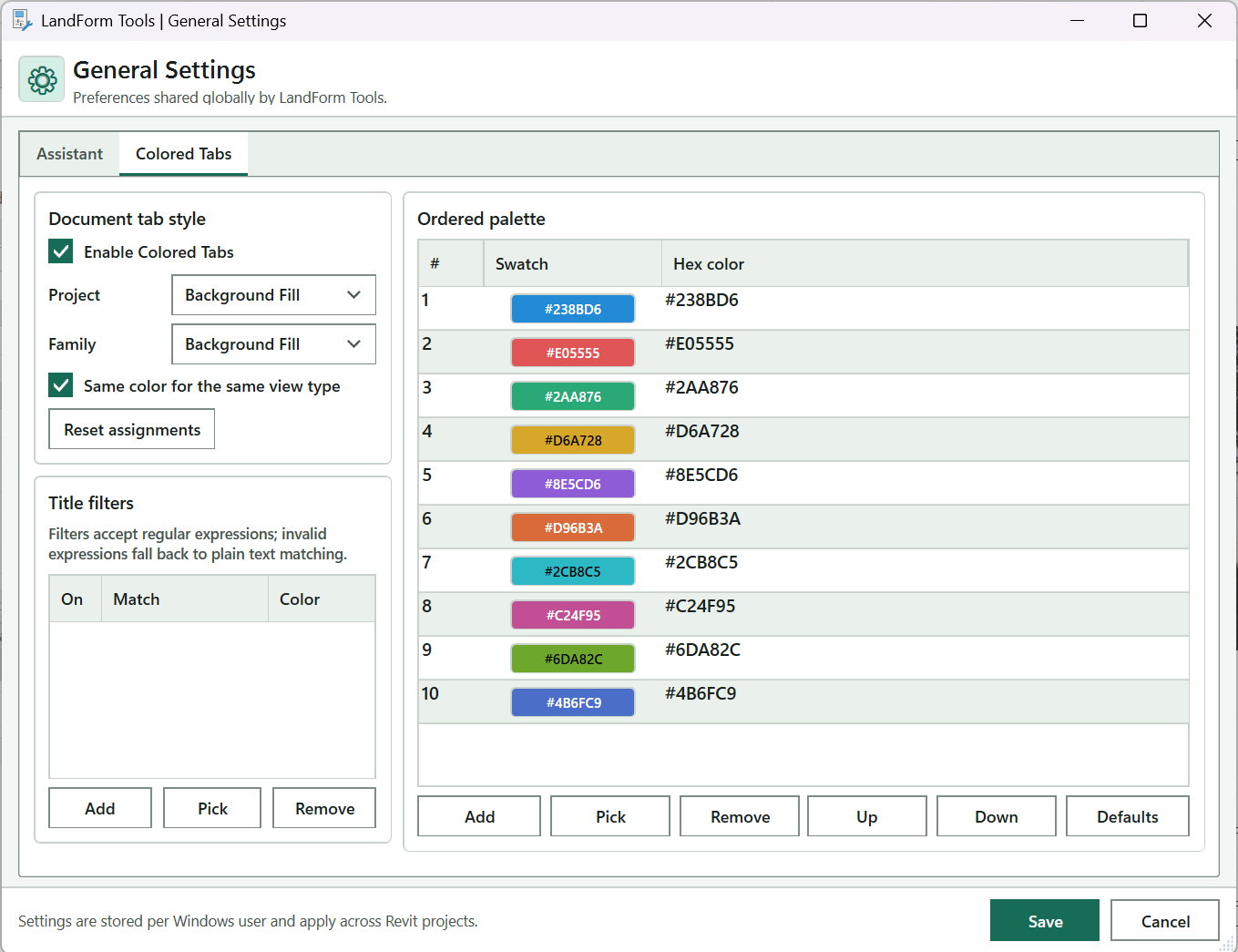Click Pick under Ordered palette
This screenshot has height=952, width=1238.
point(610,816)
